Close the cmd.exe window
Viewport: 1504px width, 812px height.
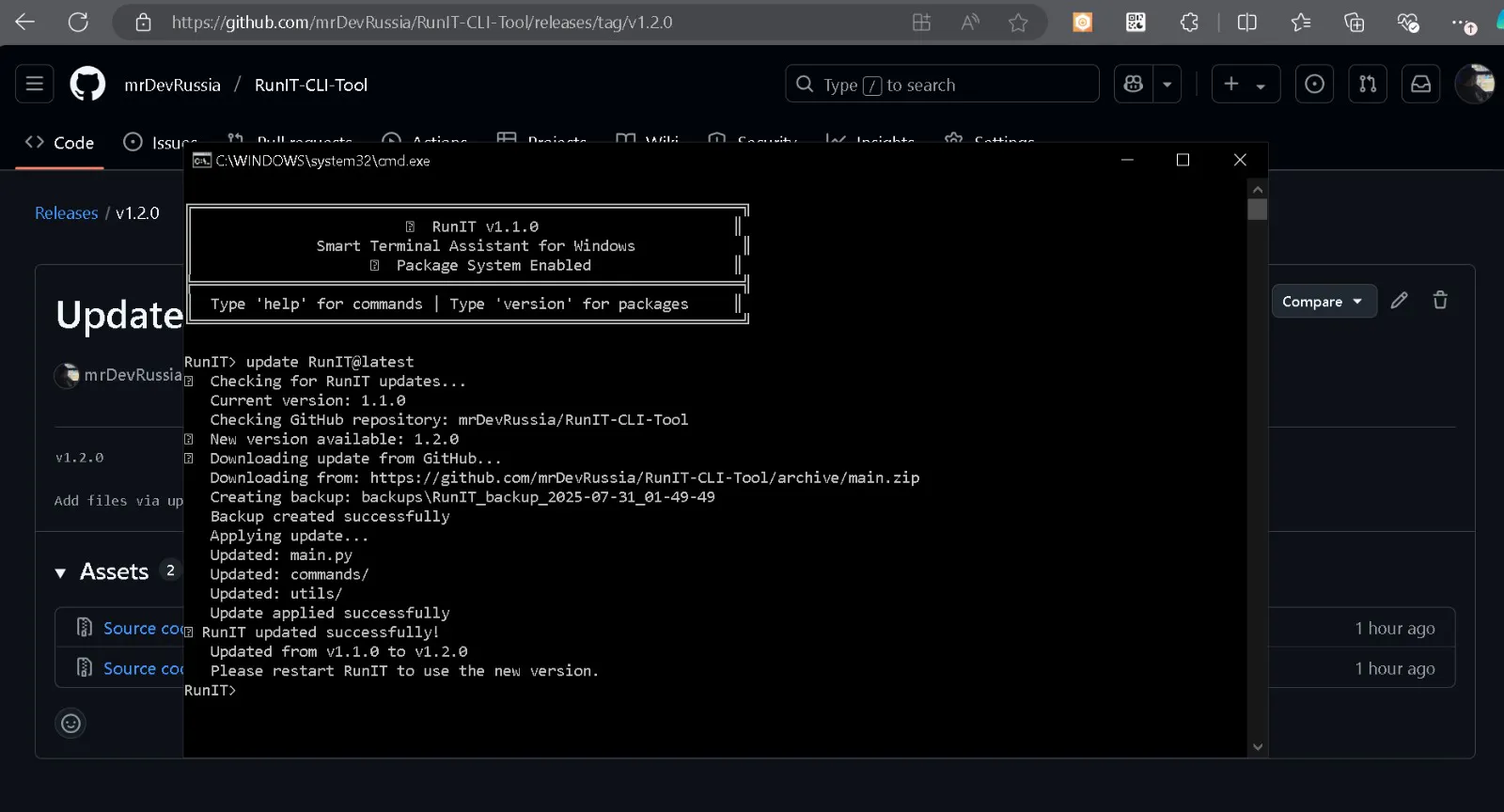click(x=1240, y=160)
